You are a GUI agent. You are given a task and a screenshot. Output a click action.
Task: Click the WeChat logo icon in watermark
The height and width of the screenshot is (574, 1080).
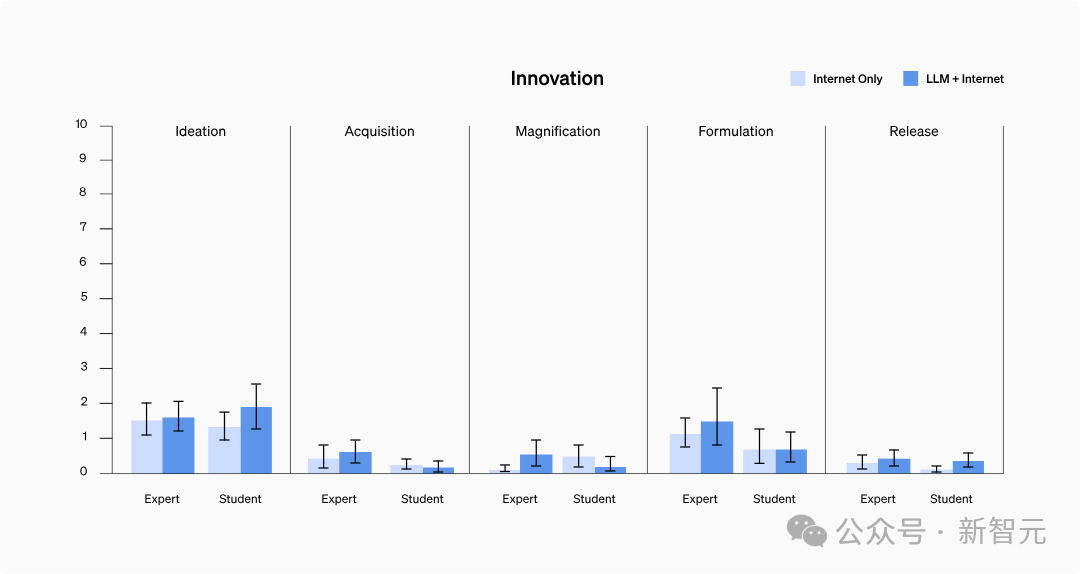(x=807, y=531)
